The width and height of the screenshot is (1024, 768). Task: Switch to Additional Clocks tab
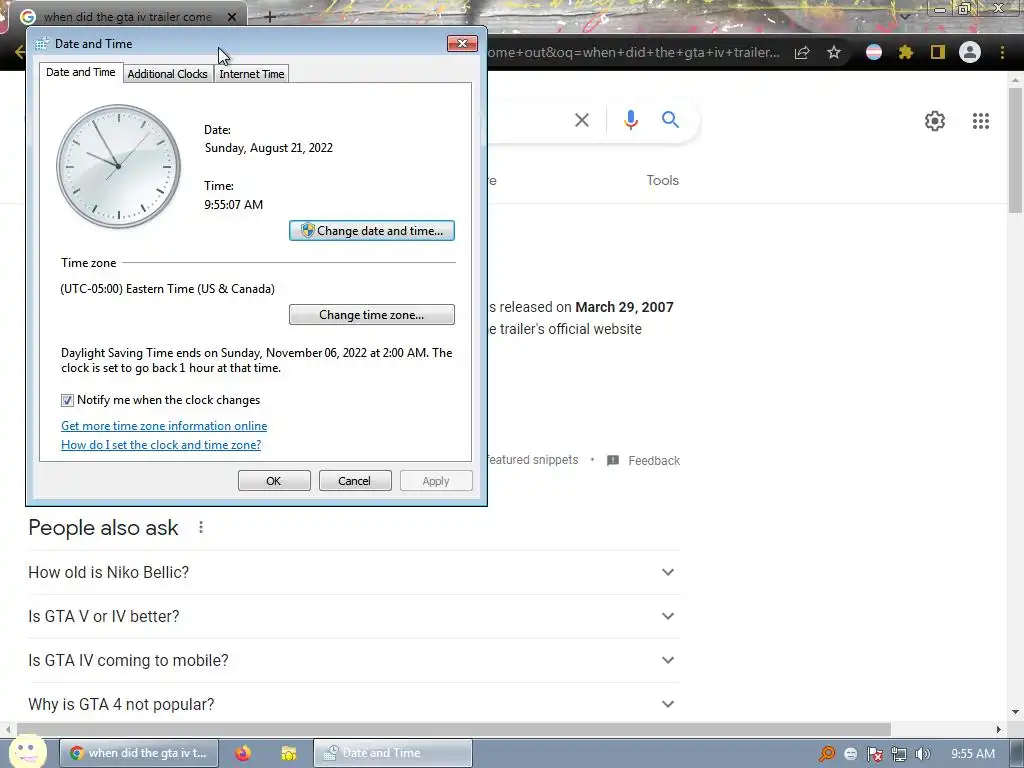click(x=167, y=74)
